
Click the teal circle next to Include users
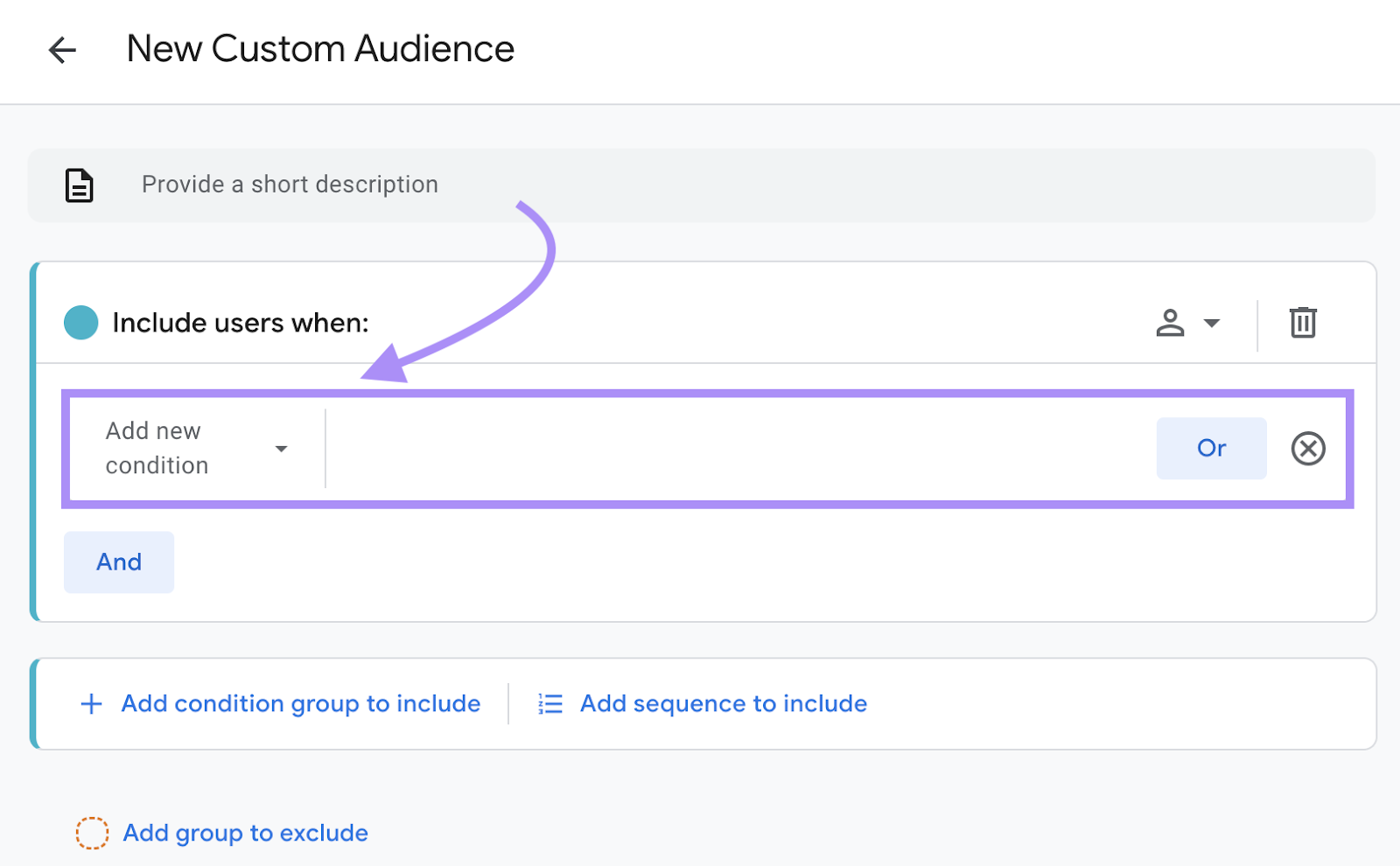pyautogui.click(x=80, y=323)
